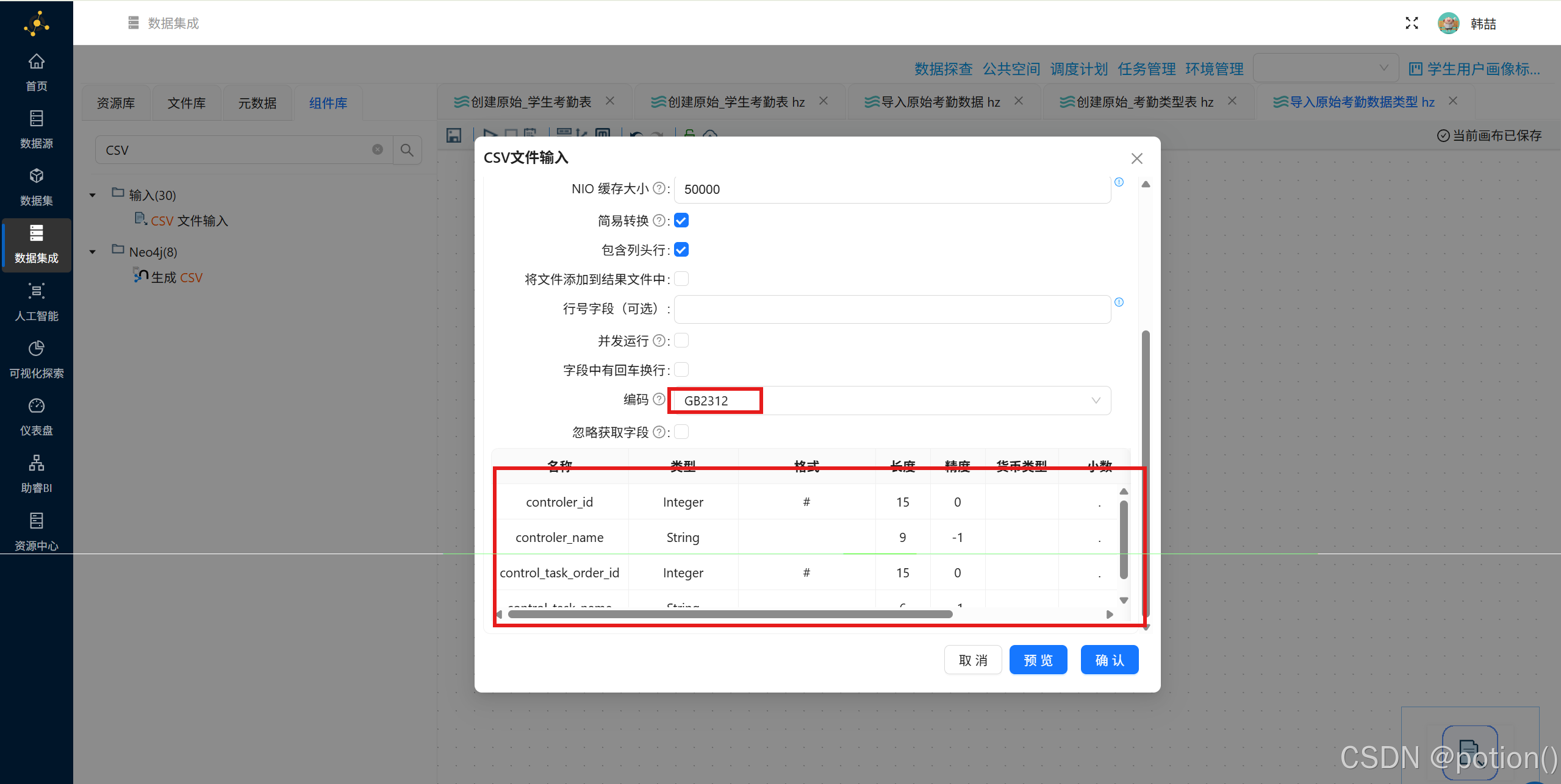Open the empty dropdown beside 环境管理
Image resolution: width=1561 pixels, height=784 pixels.
pyautogui.click(x=1326, y=68)
